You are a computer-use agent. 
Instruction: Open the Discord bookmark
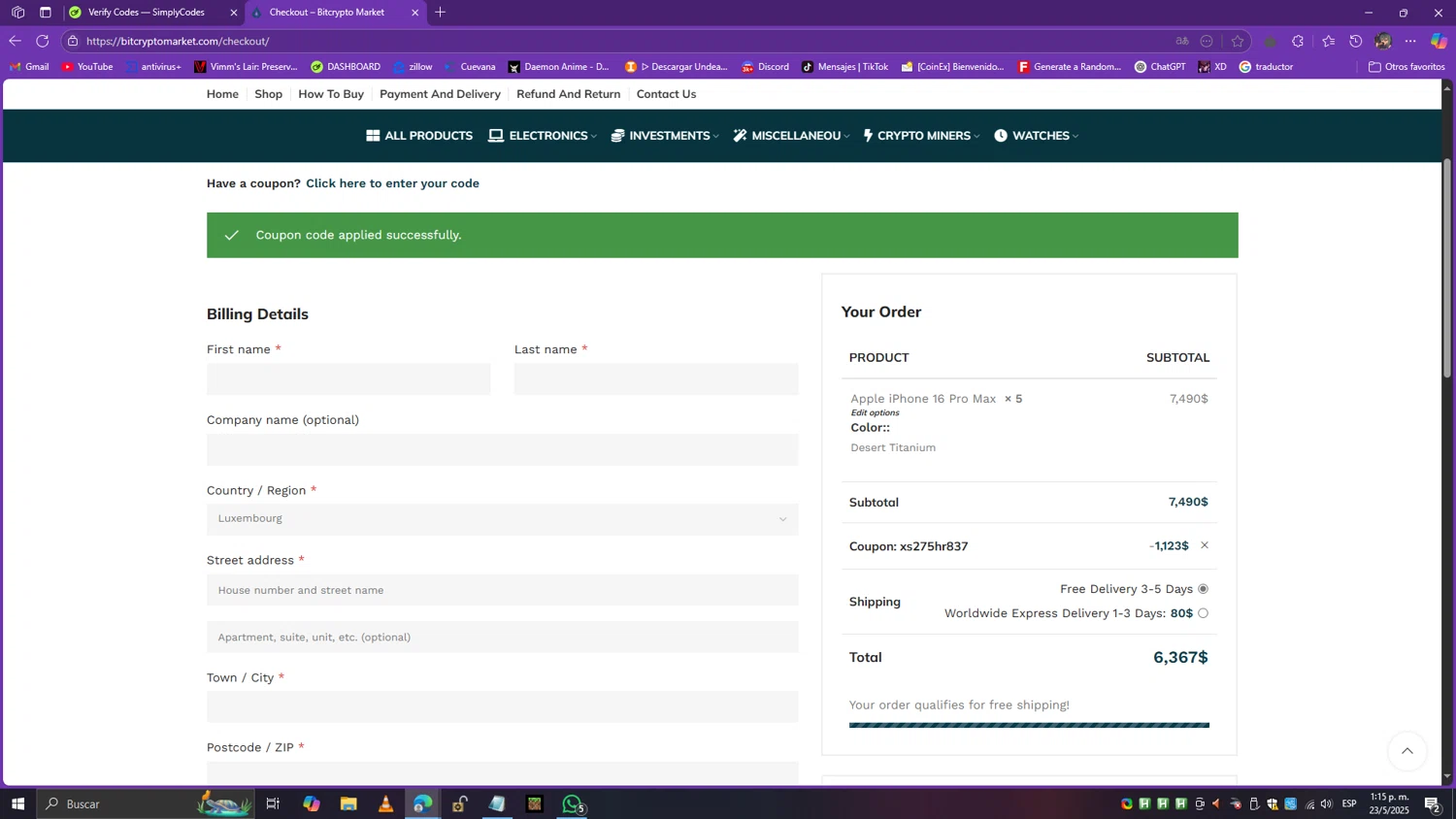765,67
